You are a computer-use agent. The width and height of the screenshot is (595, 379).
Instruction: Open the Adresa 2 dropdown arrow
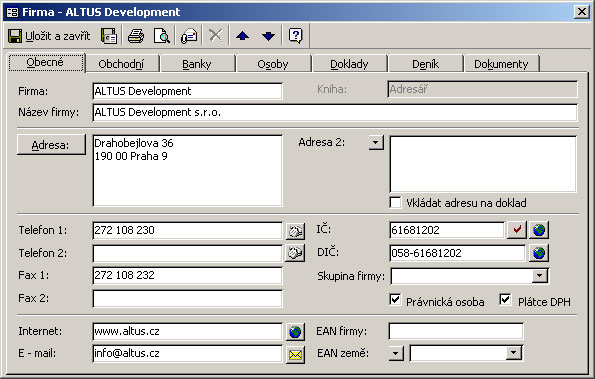(x=376, y=143)
